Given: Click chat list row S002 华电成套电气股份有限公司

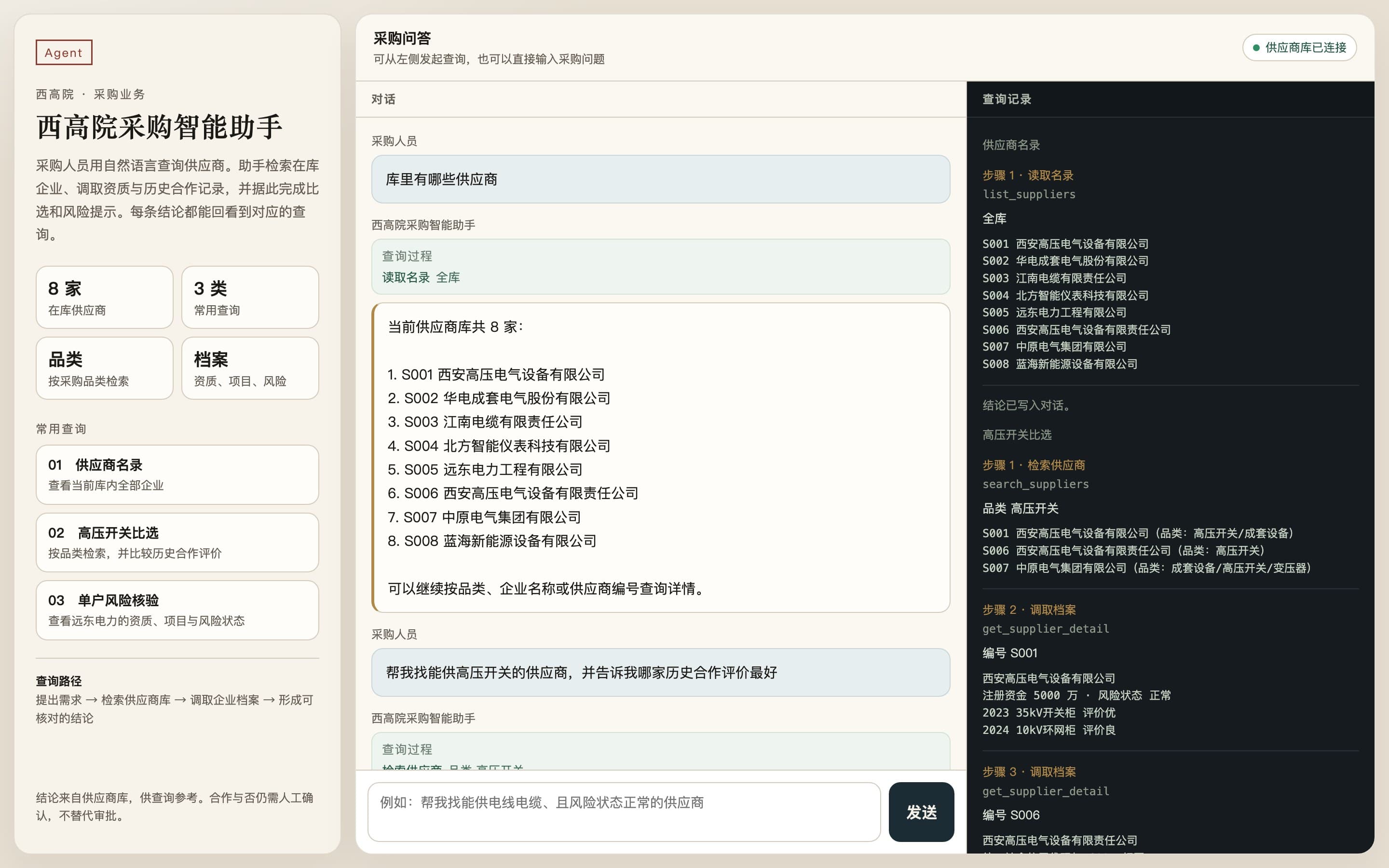Looking at the screenshot, I should tap(499, 398).
